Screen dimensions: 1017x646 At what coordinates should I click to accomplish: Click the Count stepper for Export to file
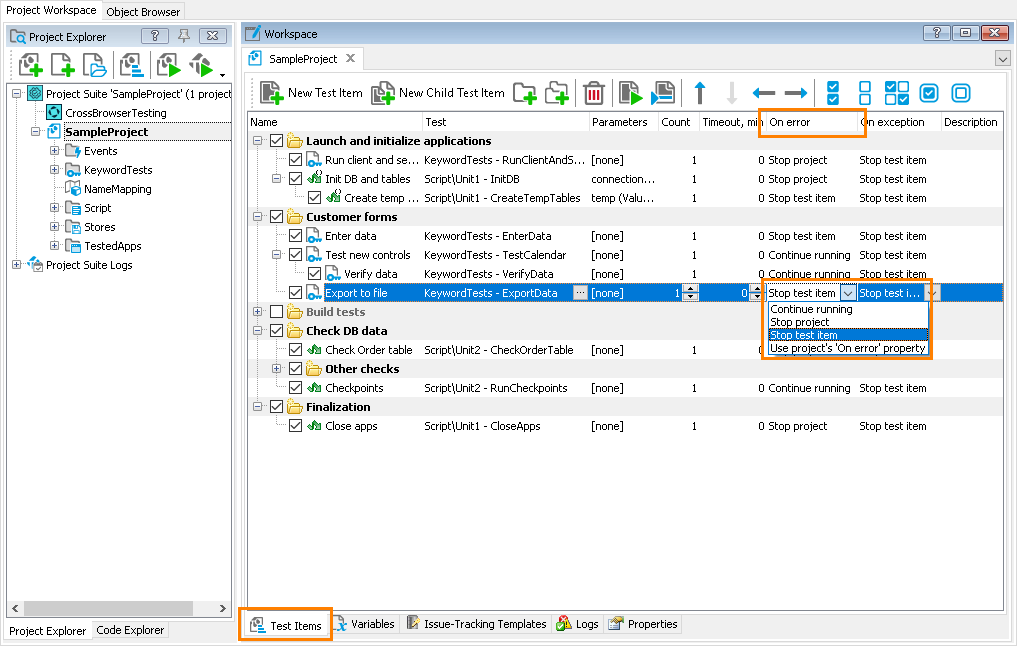[x=688, y=293]
